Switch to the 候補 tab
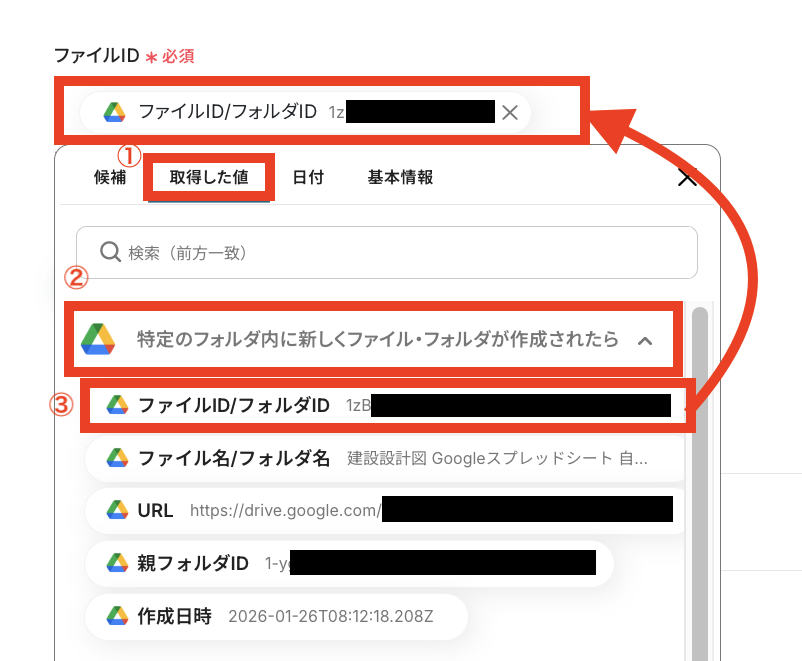Image resolution: width=802 pixels, height=661 pixels. click(110, 177)
